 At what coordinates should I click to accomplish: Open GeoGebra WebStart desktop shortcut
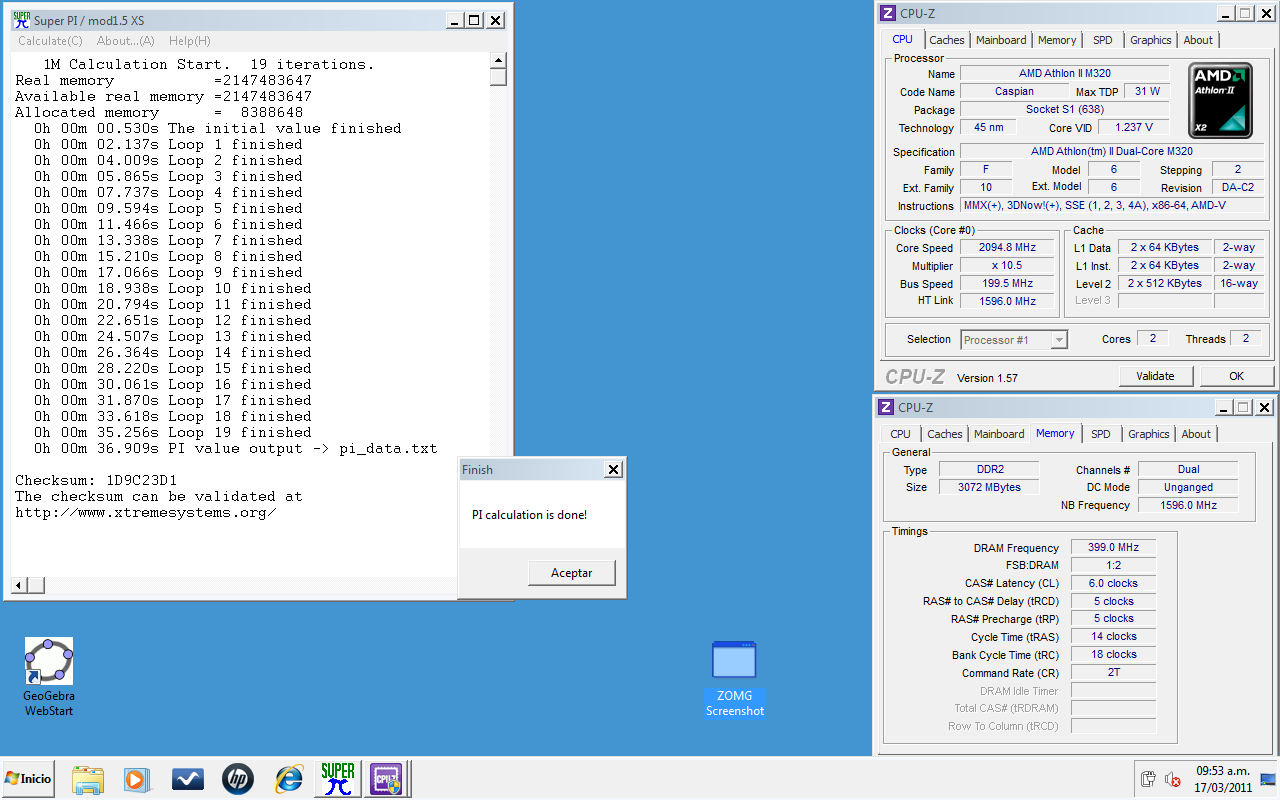pyautogui.click(x=49, y=677)
